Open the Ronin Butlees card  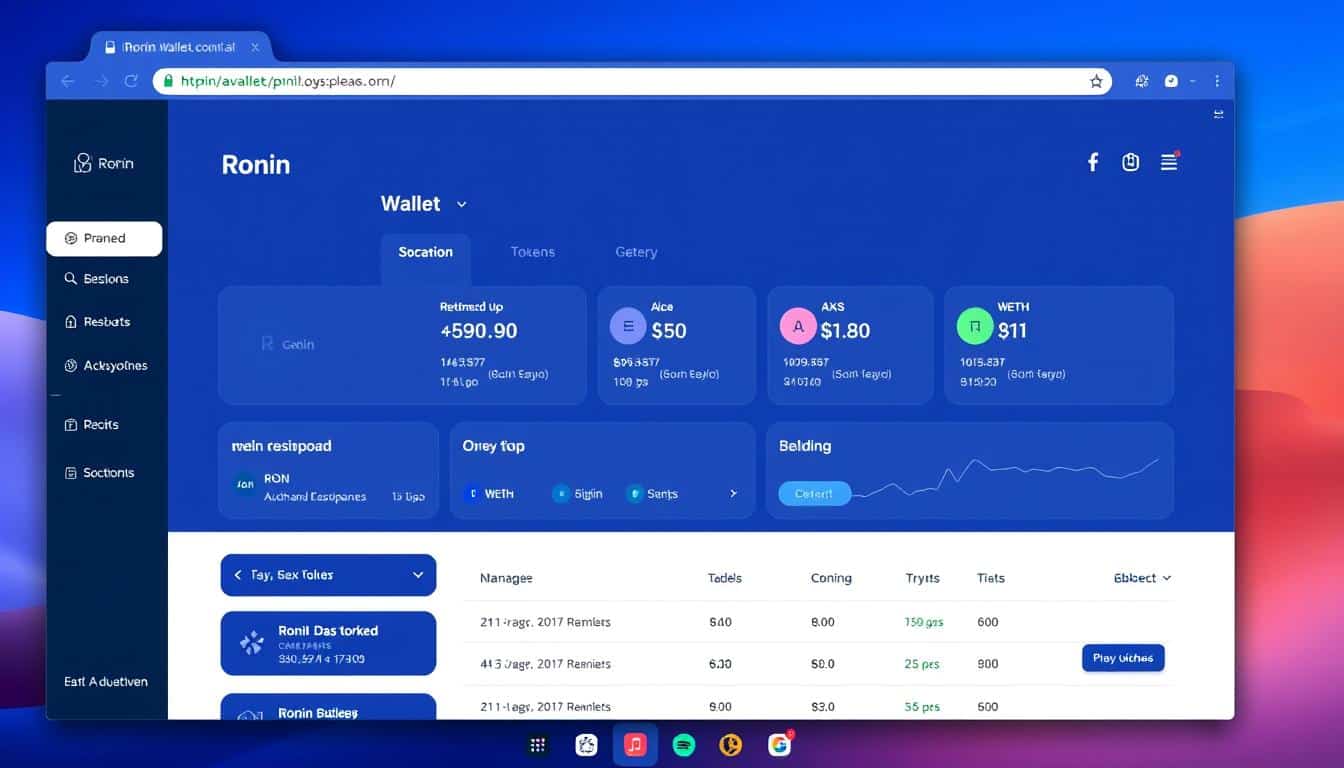pos(328,707)
